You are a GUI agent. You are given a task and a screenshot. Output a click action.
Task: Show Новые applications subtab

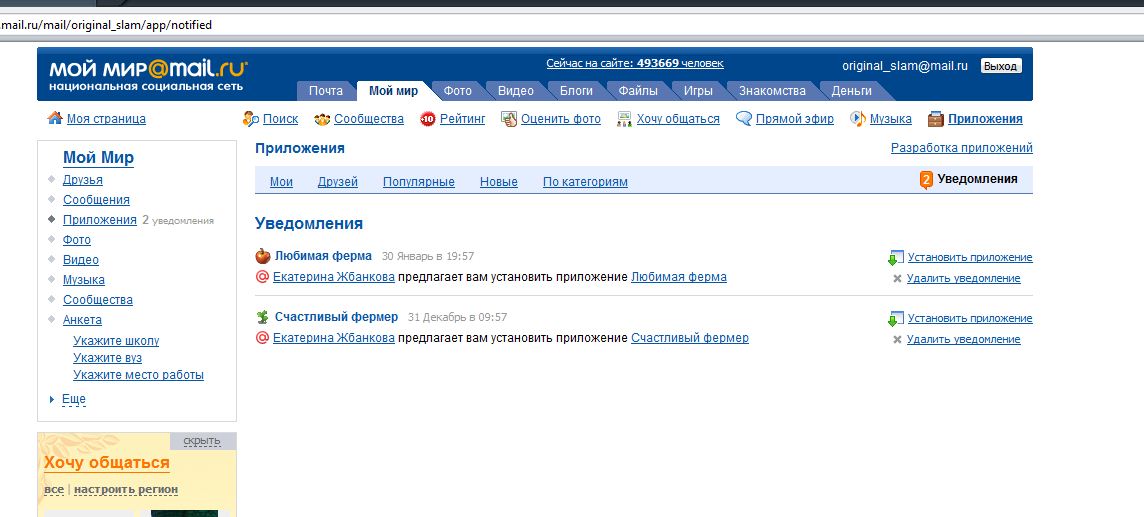pyautogui.click(x=499, y=182)
